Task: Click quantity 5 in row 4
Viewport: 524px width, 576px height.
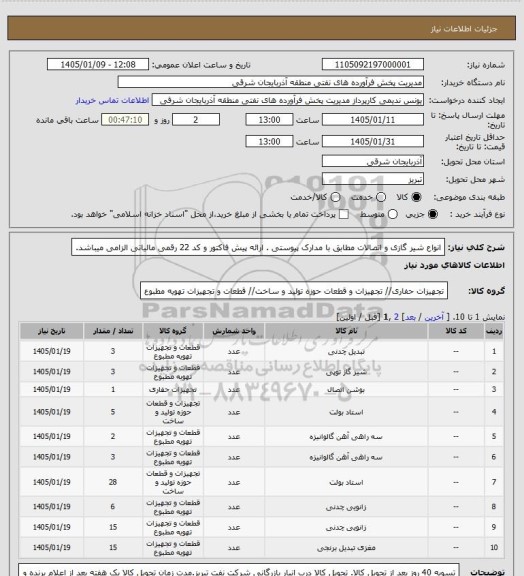Action: [113, 412]
